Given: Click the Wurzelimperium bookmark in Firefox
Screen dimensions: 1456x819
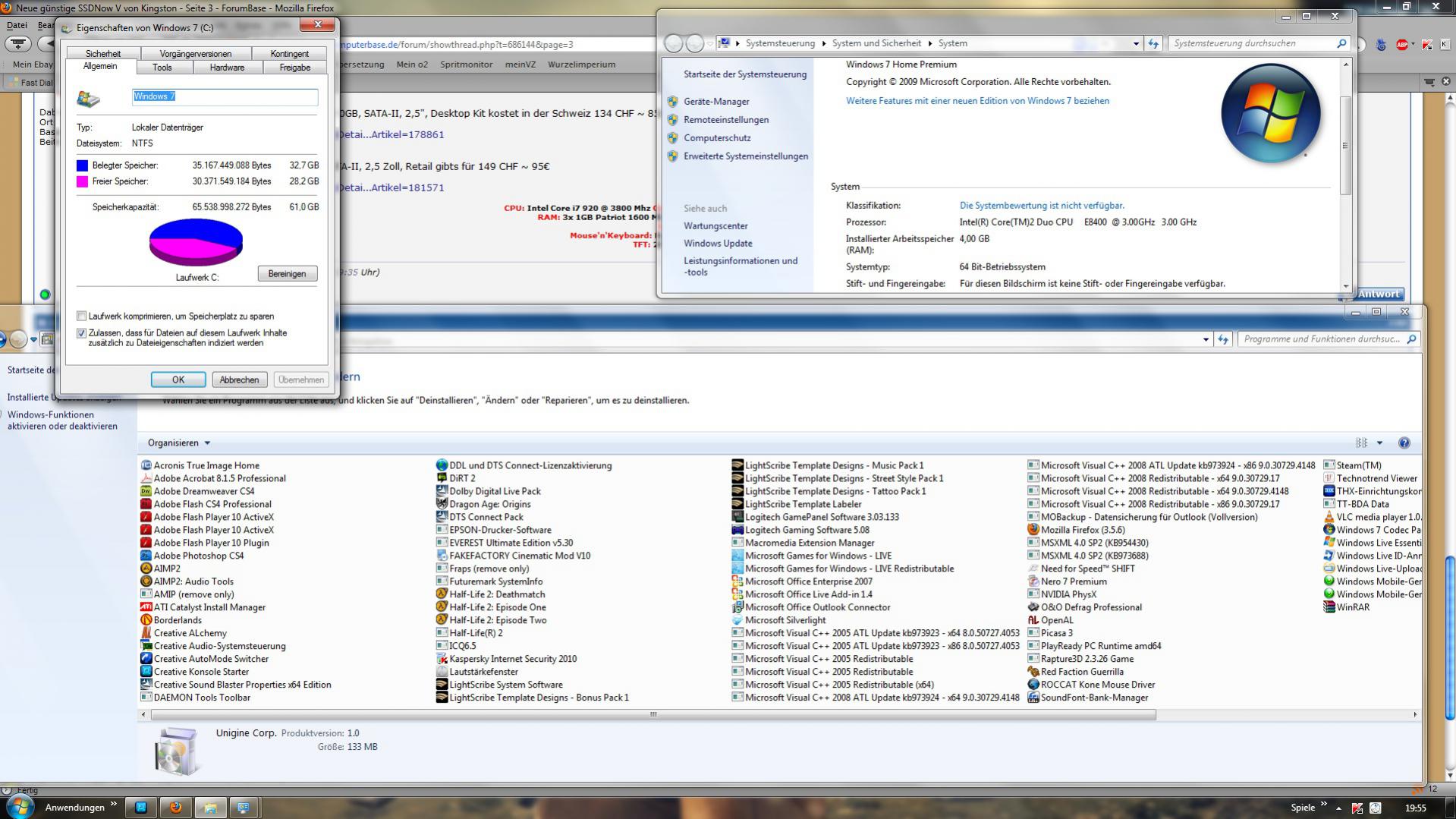Looking at the screenshot, I should tap(581, 65).
